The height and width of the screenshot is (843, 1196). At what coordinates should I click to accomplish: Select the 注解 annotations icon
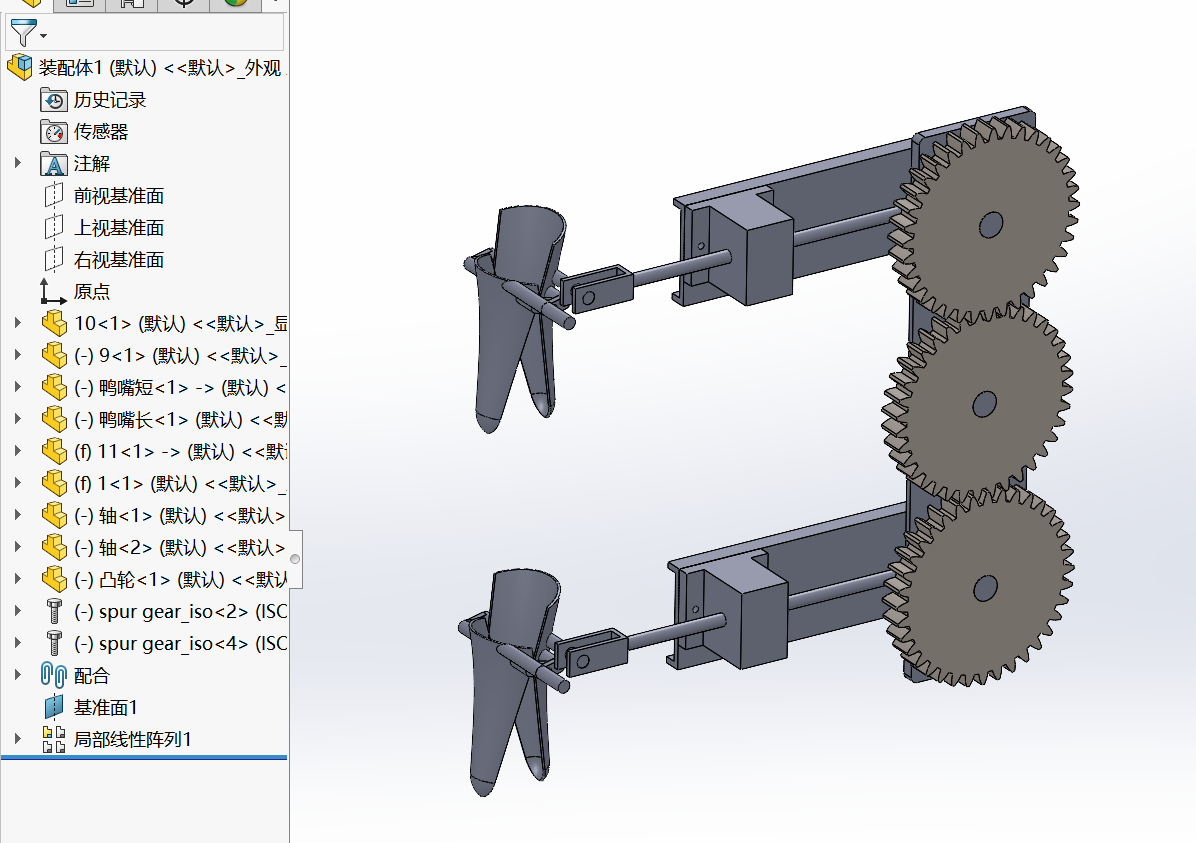pos(54,164)
